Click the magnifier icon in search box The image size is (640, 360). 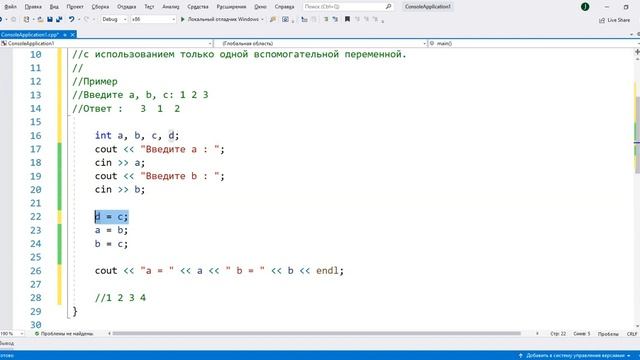(x=388, y=7)
